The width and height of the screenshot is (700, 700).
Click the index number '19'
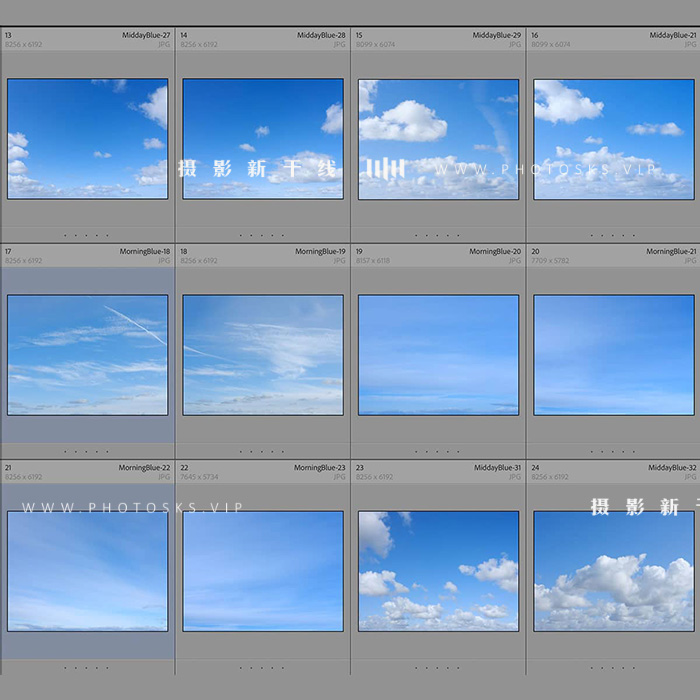click(359, 252)
